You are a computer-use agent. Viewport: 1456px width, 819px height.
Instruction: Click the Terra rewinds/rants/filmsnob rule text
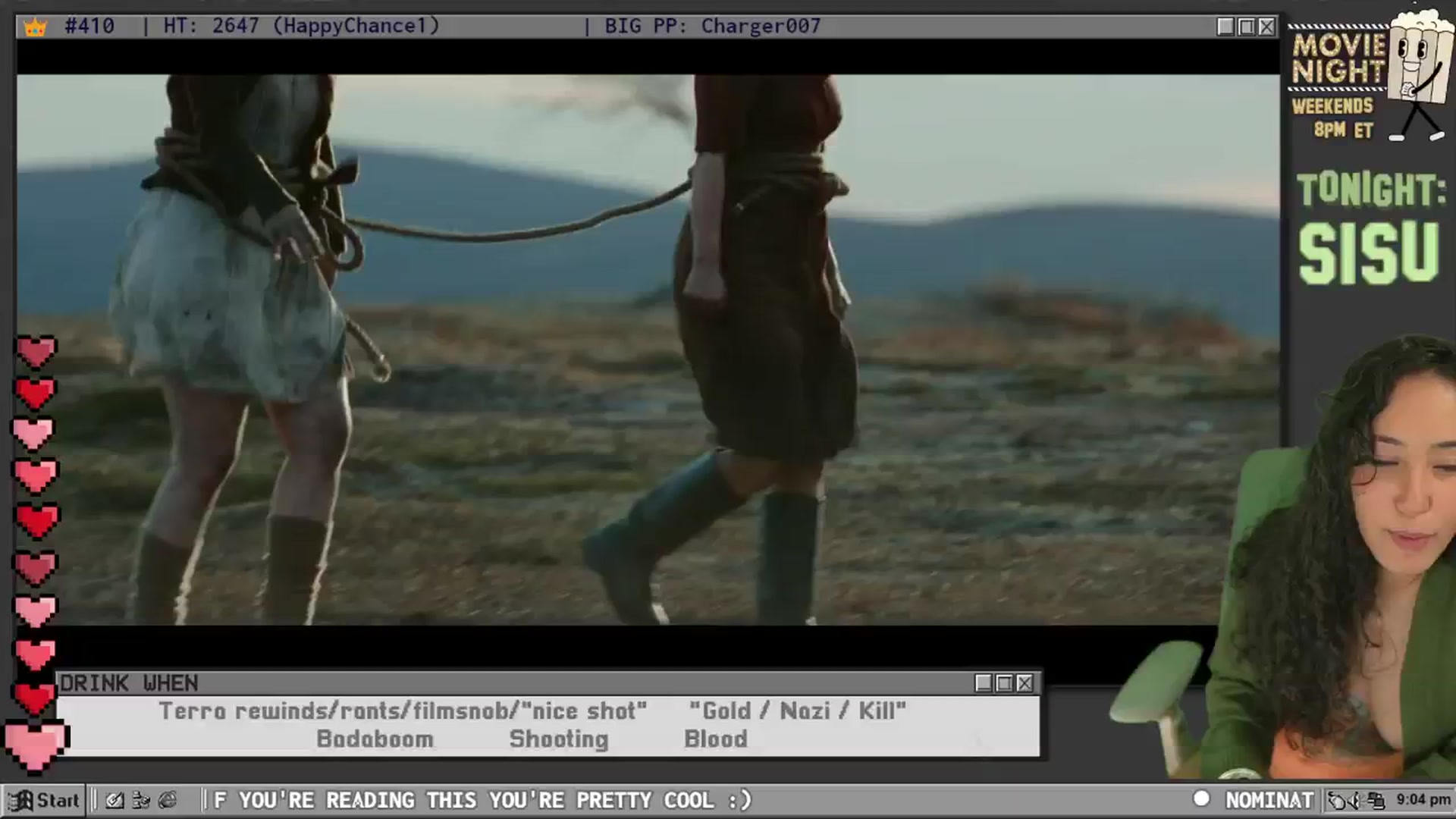(x=403, y=711)
